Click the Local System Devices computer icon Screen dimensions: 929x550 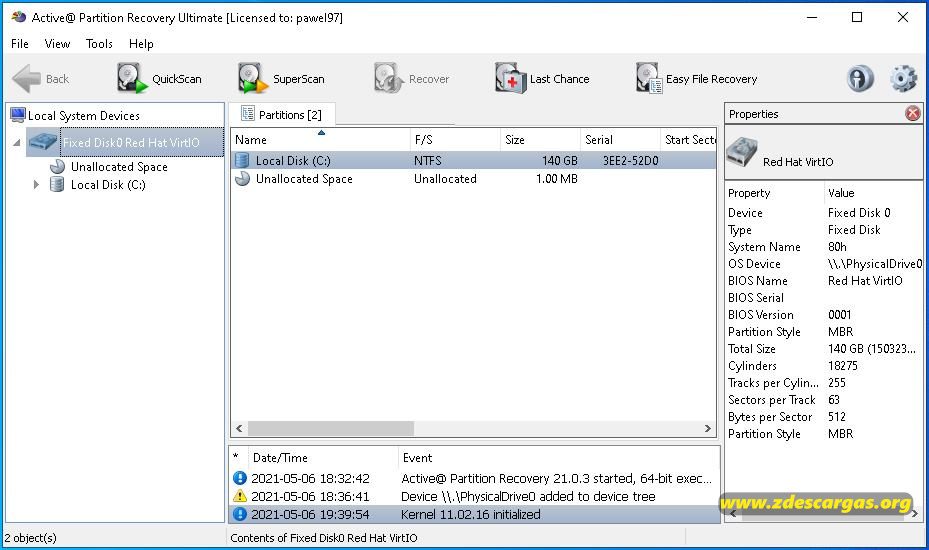(18, 115)
